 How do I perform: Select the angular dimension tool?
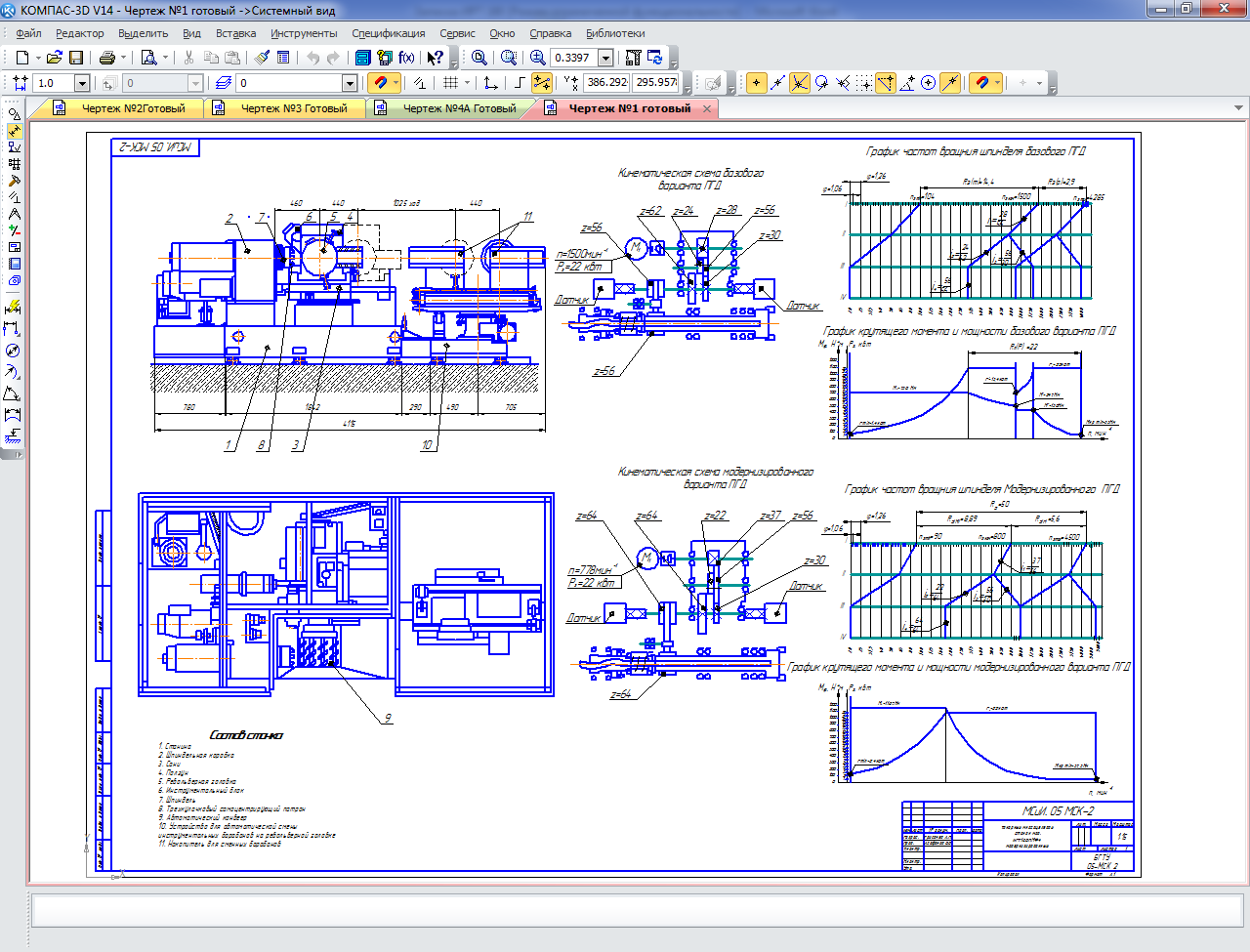(14, 393)
